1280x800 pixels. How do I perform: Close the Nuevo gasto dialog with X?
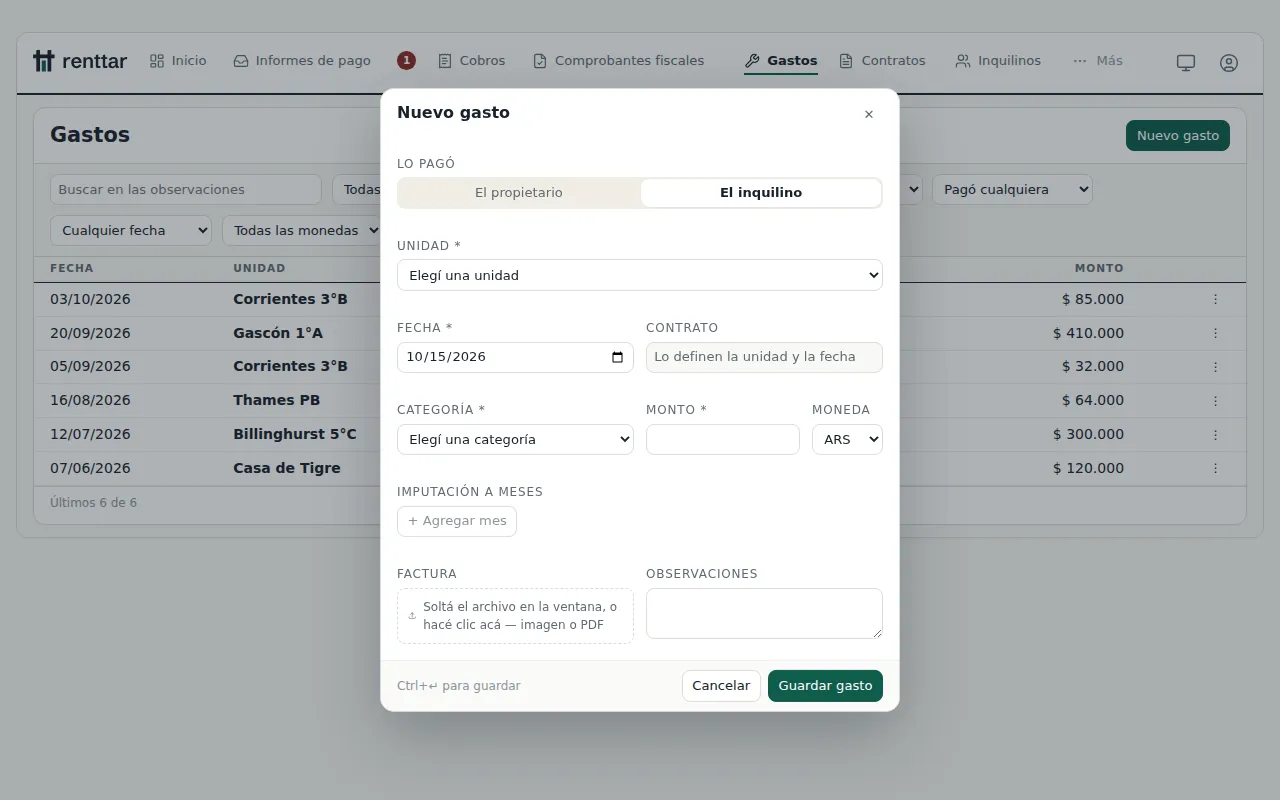click(869, 114)
